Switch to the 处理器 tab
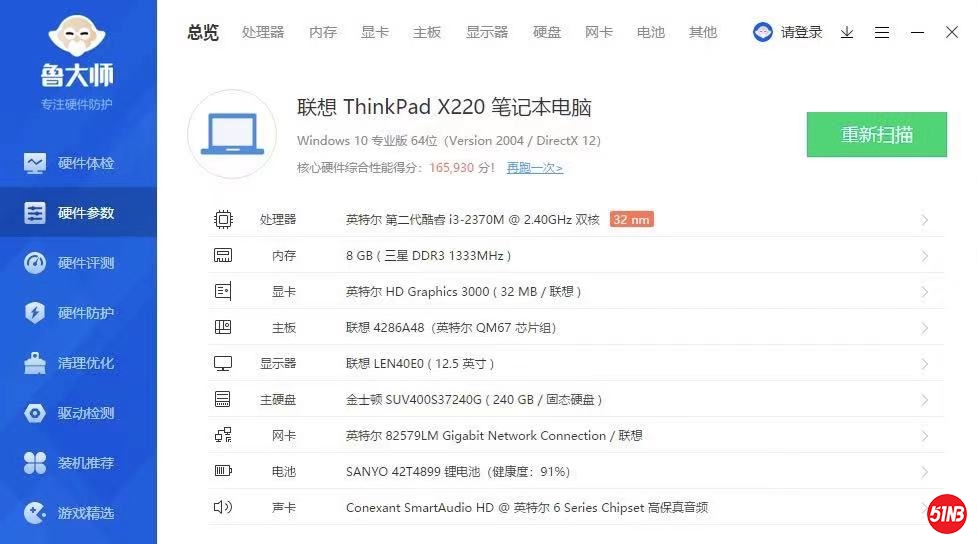This screenshot has height=544, width=977. click(x=263, y=32)
